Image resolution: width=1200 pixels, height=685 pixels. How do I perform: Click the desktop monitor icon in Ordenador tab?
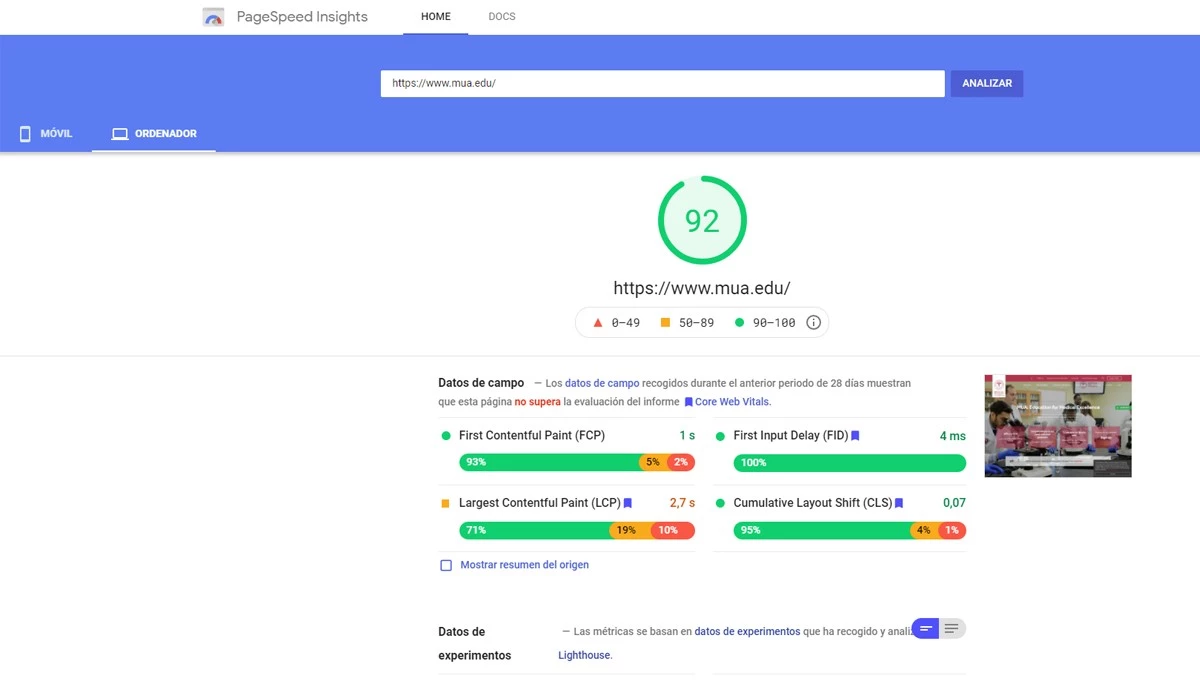120,134
